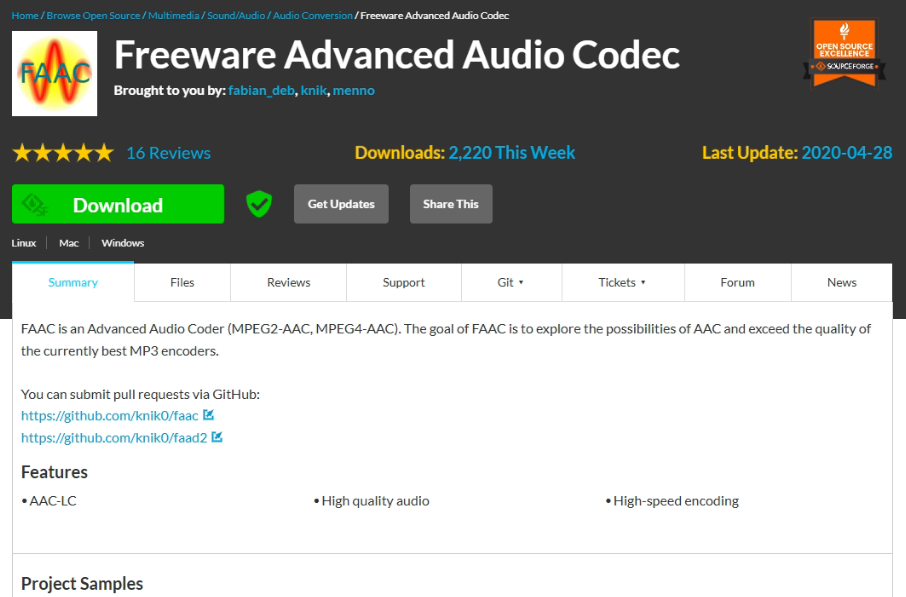Click the Windows platform label

click(x=122, y=243)
